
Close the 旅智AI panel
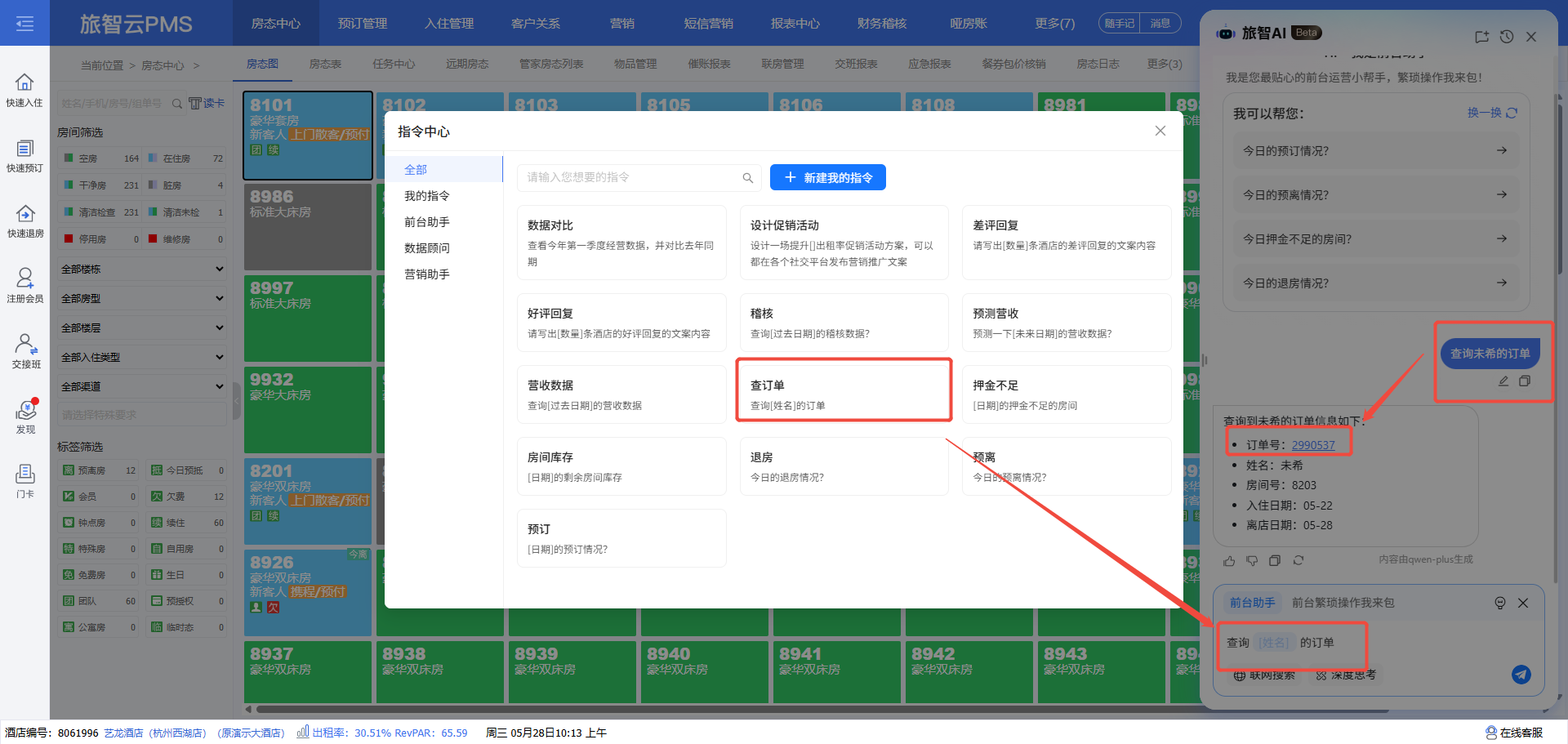pyautogui.click(x=1531, y=37)
